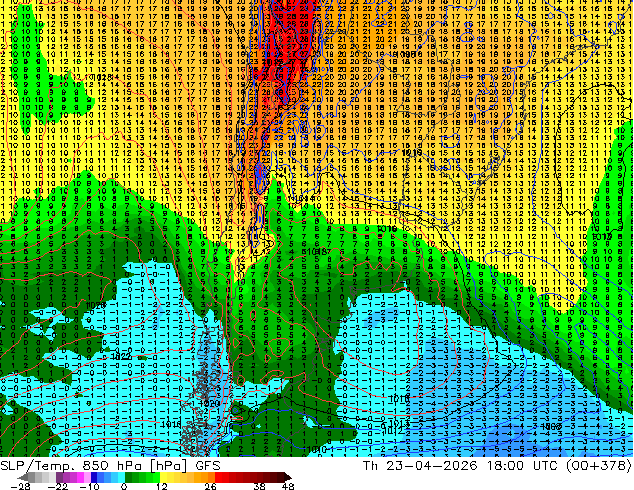Click the 1022 isobar label on the map
Screen dimensions: 634x490
(x=120, y=356)
